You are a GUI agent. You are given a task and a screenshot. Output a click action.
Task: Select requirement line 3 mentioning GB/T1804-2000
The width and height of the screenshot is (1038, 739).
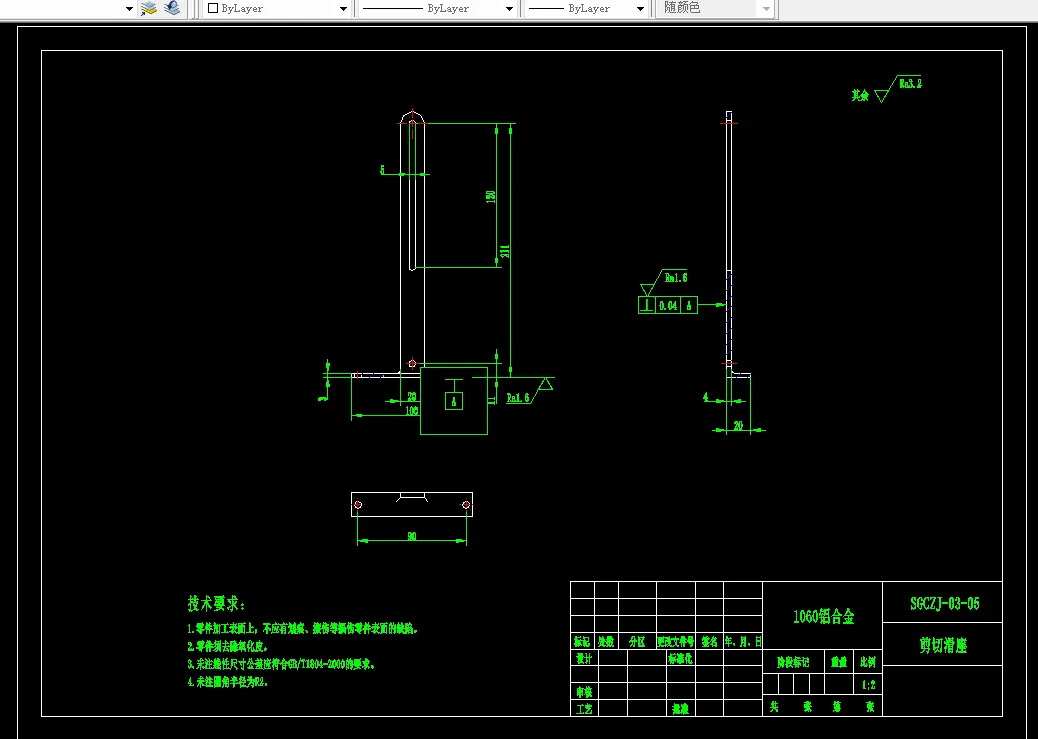click(x=281, y=664)
